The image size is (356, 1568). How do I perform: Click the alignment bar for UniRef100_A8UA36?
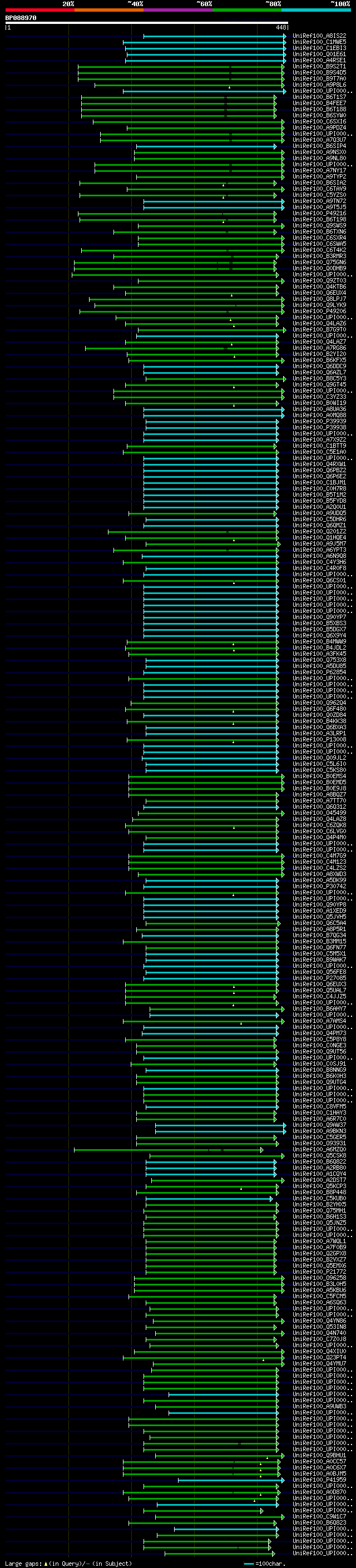click(x=214, y=409)
